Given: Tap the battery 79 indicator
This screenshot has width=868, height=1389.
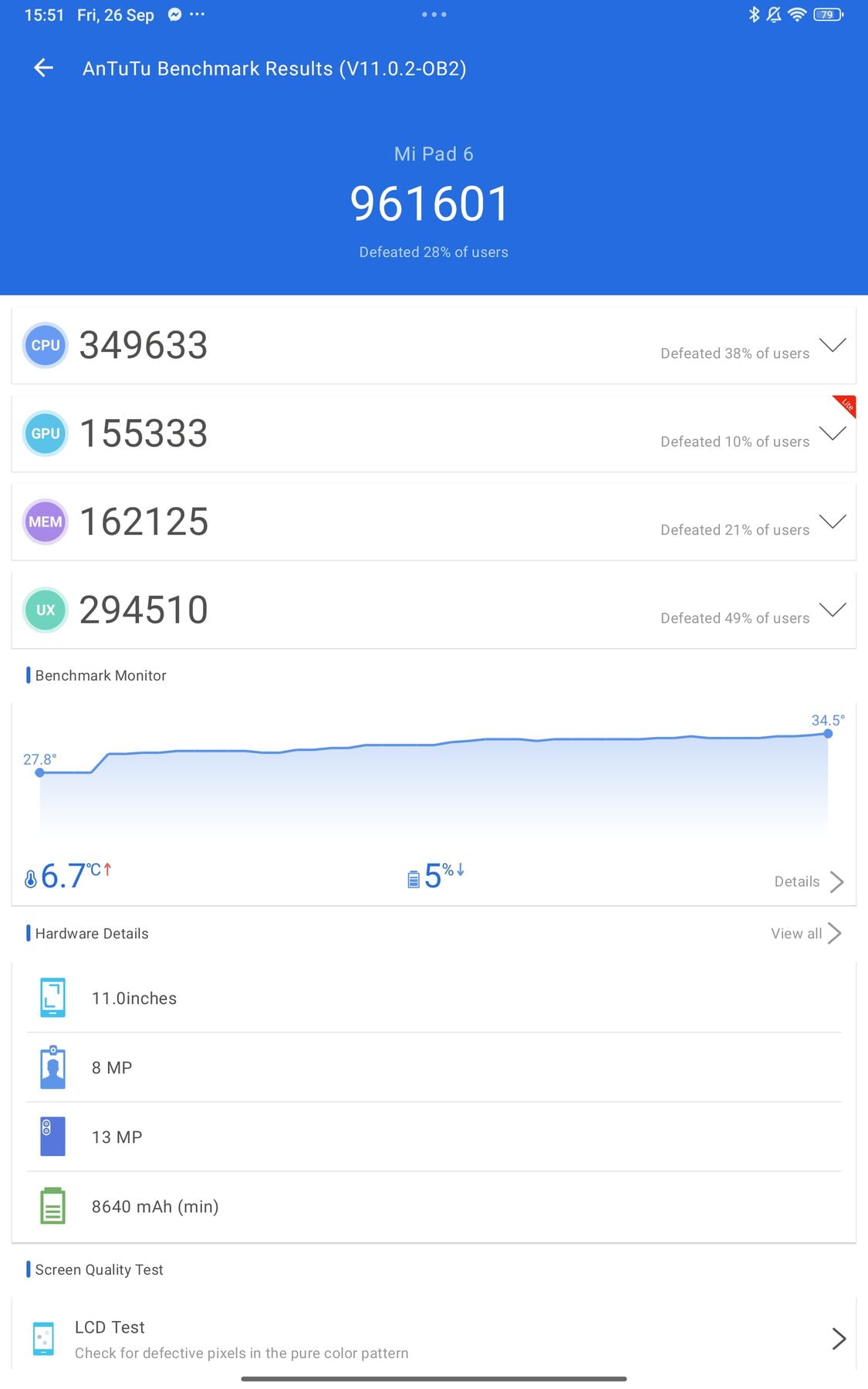Looking at the screenshot, I should pos(828,15).
